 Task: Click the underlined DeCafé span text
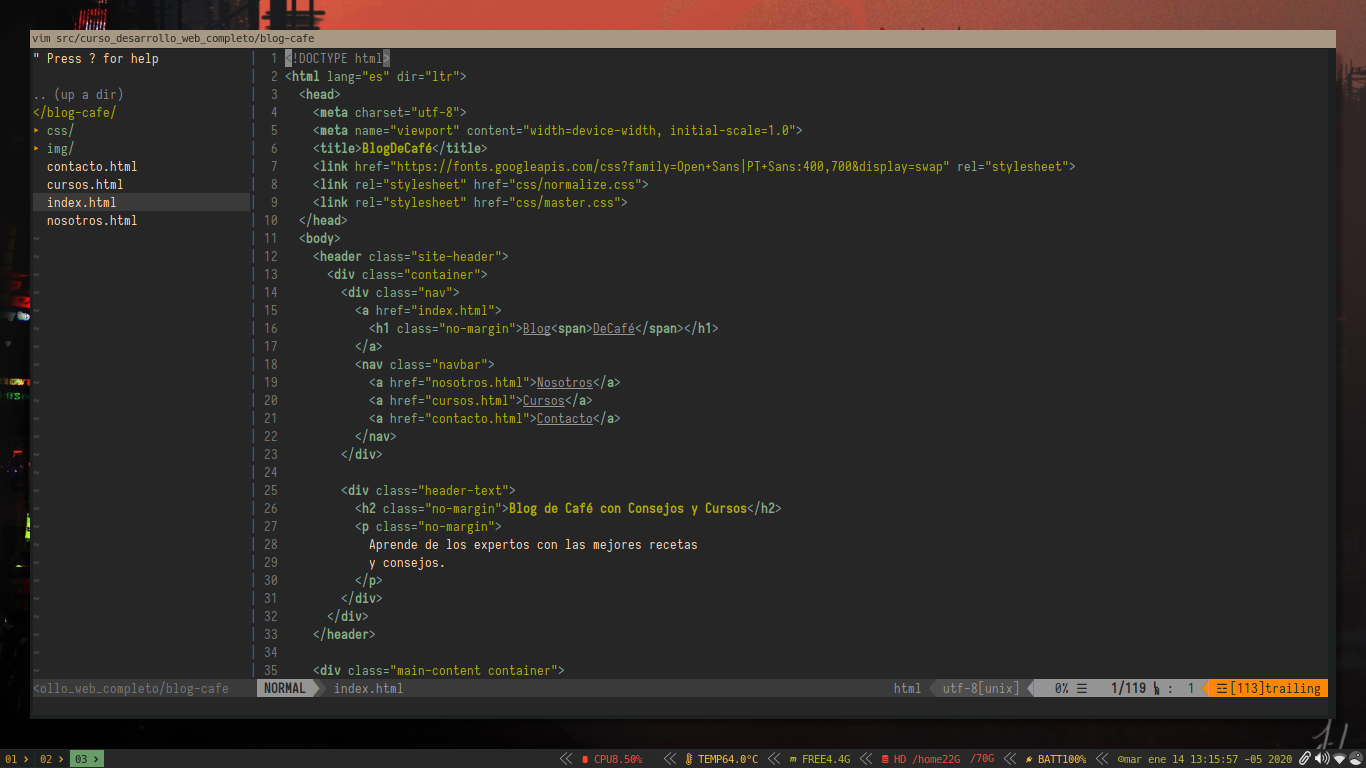pyautogui.click(x=614, y=328)
